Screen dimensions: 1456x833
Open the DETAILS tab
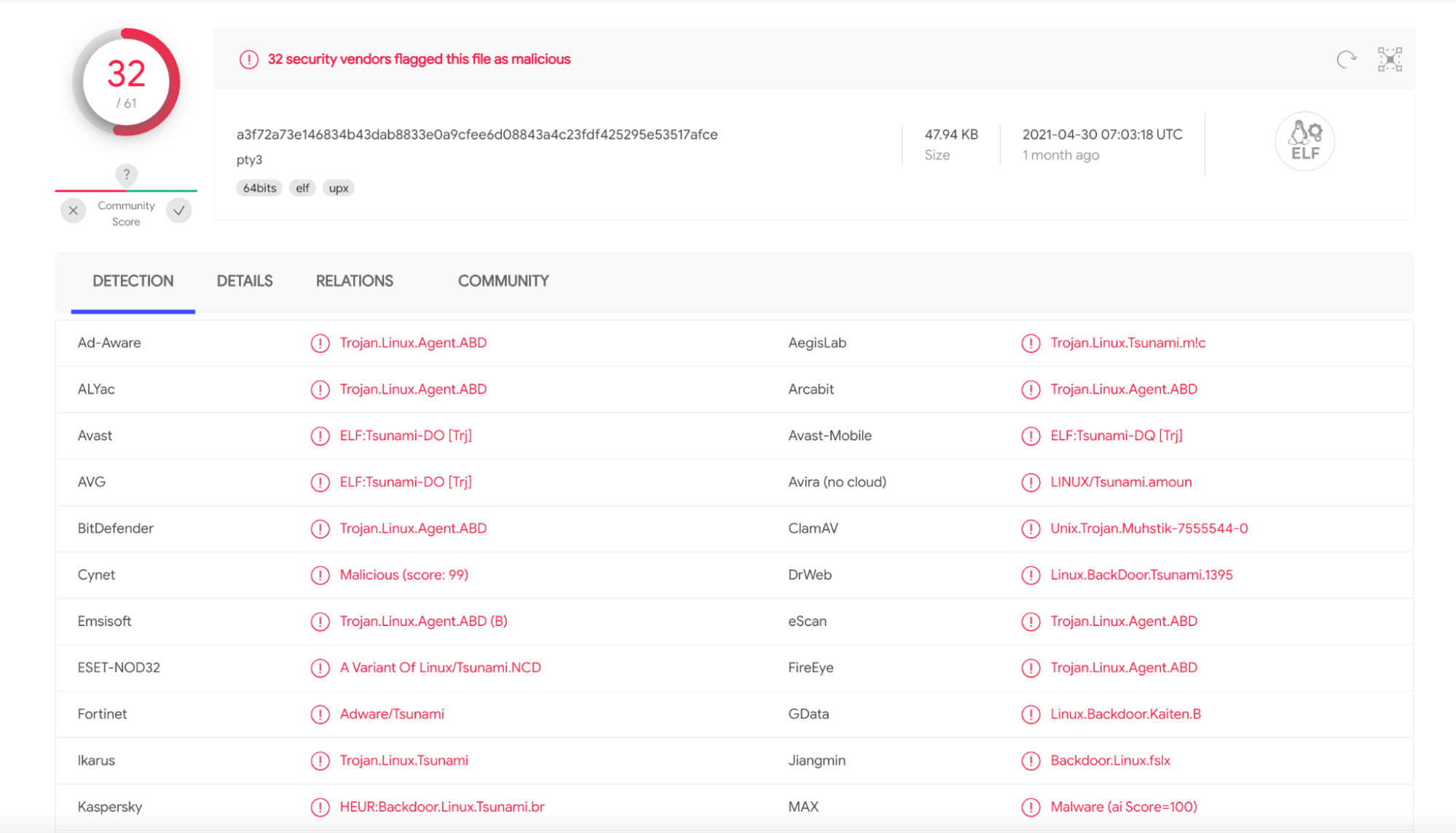click(243, 281)
